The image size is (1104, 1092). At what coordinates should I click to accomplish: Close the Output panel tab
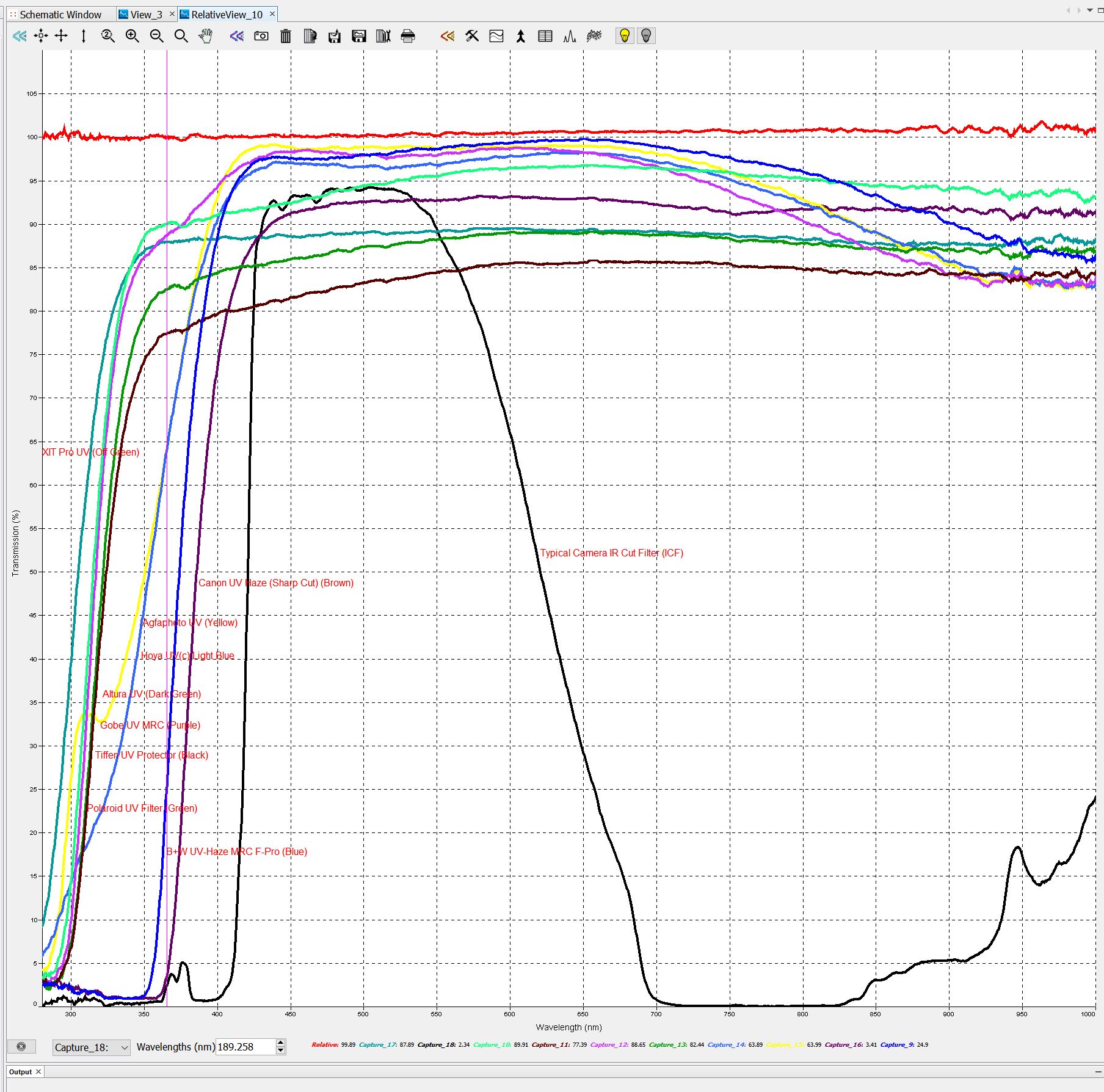tap(38, 1072)
